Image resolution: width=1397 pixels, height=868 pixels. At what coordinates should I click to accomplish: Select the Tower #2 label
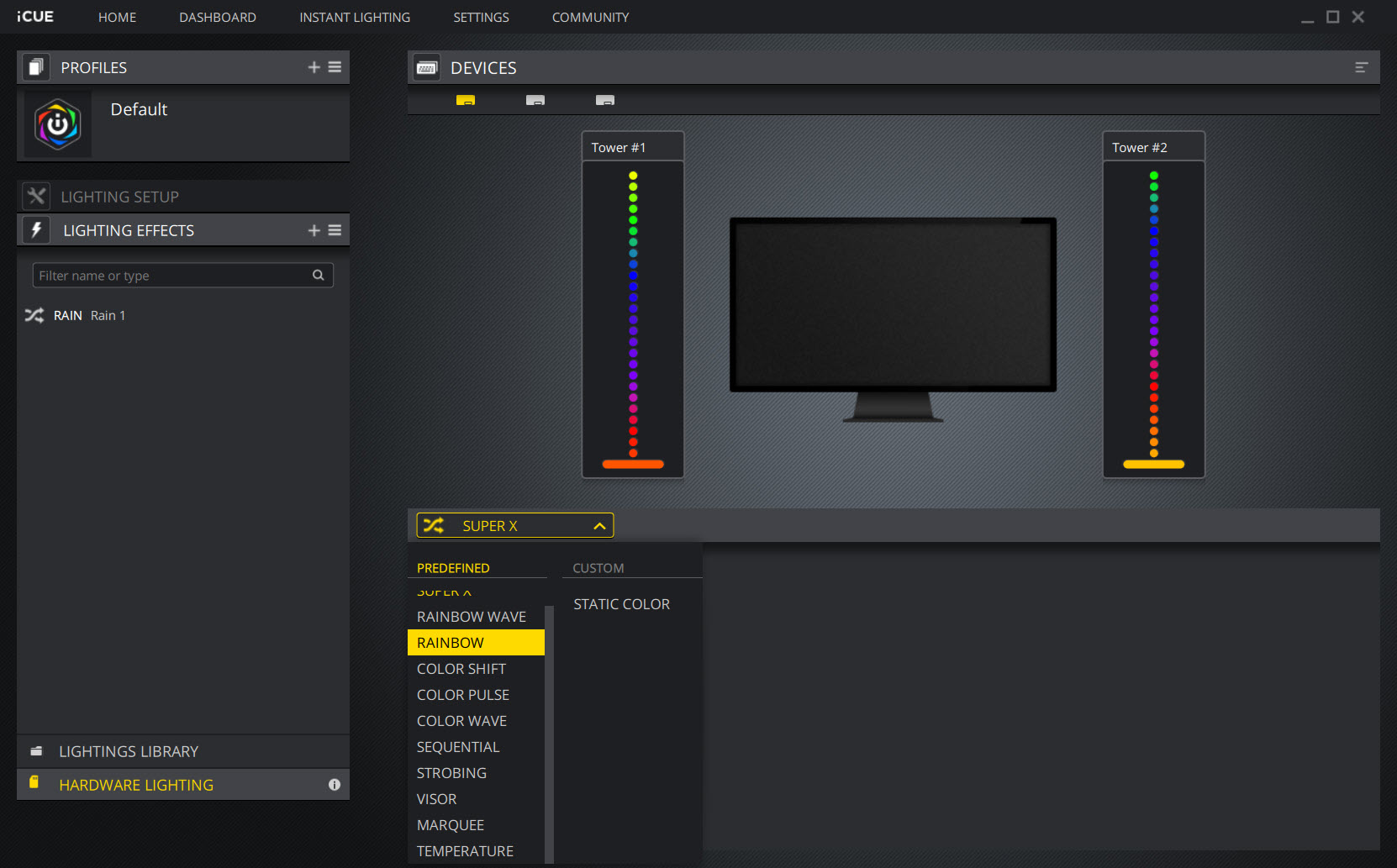(1140, 148)
